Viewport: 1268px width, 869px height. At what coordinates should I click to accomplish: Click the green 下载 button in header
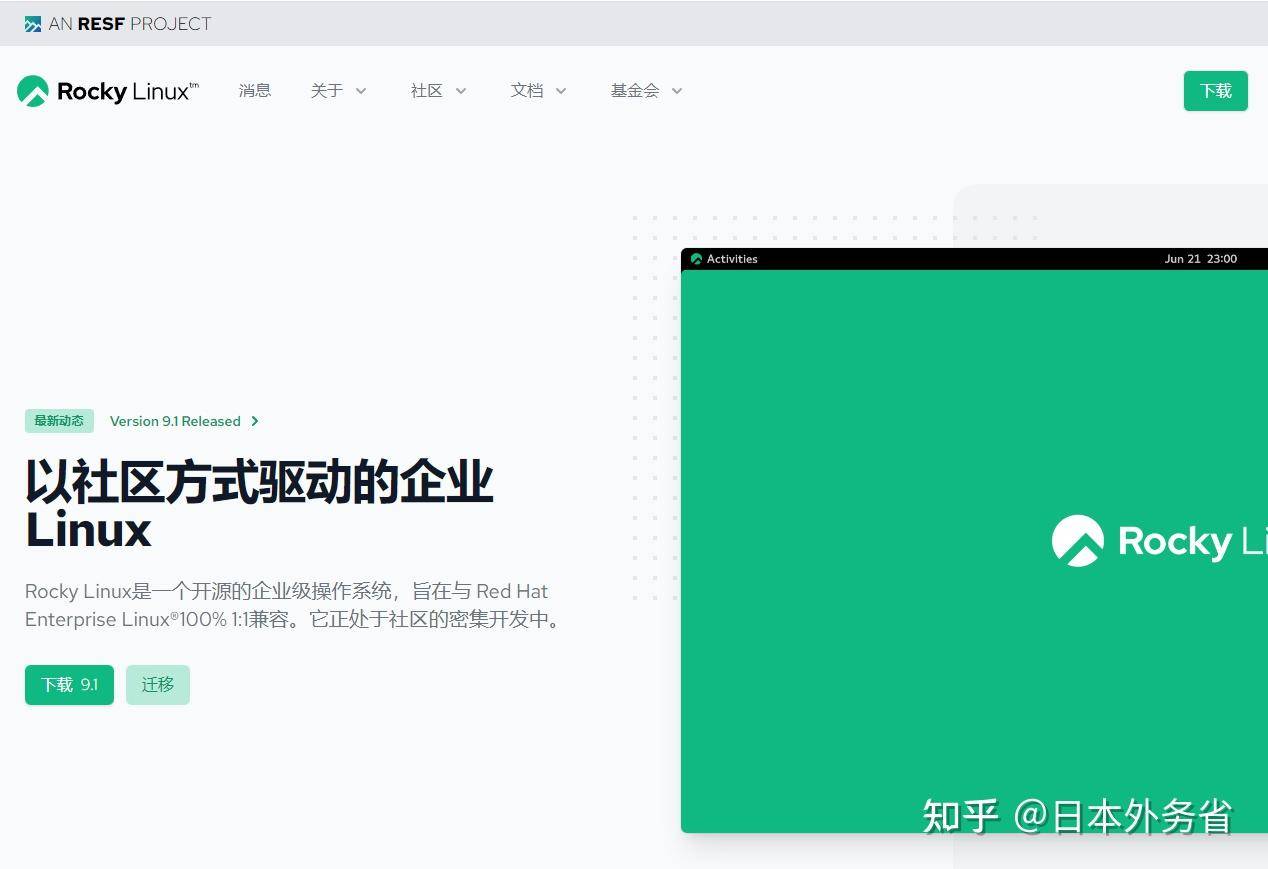[1215, 91]
